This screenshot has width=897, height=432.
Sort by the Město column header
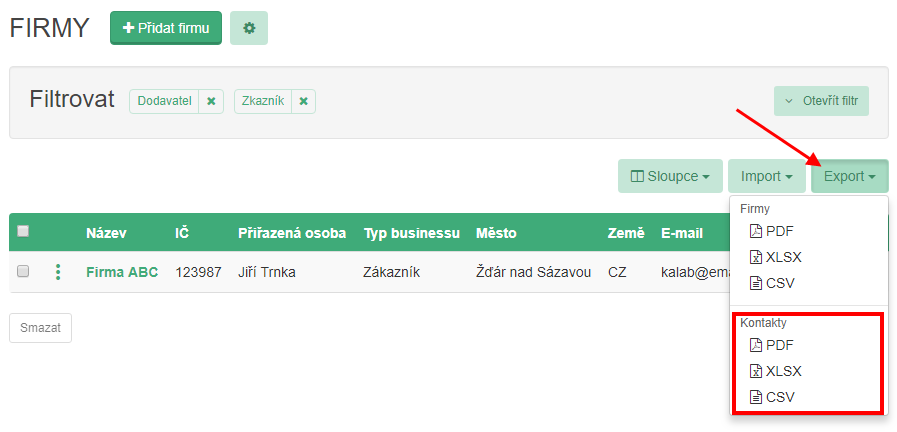coord(496,233)
